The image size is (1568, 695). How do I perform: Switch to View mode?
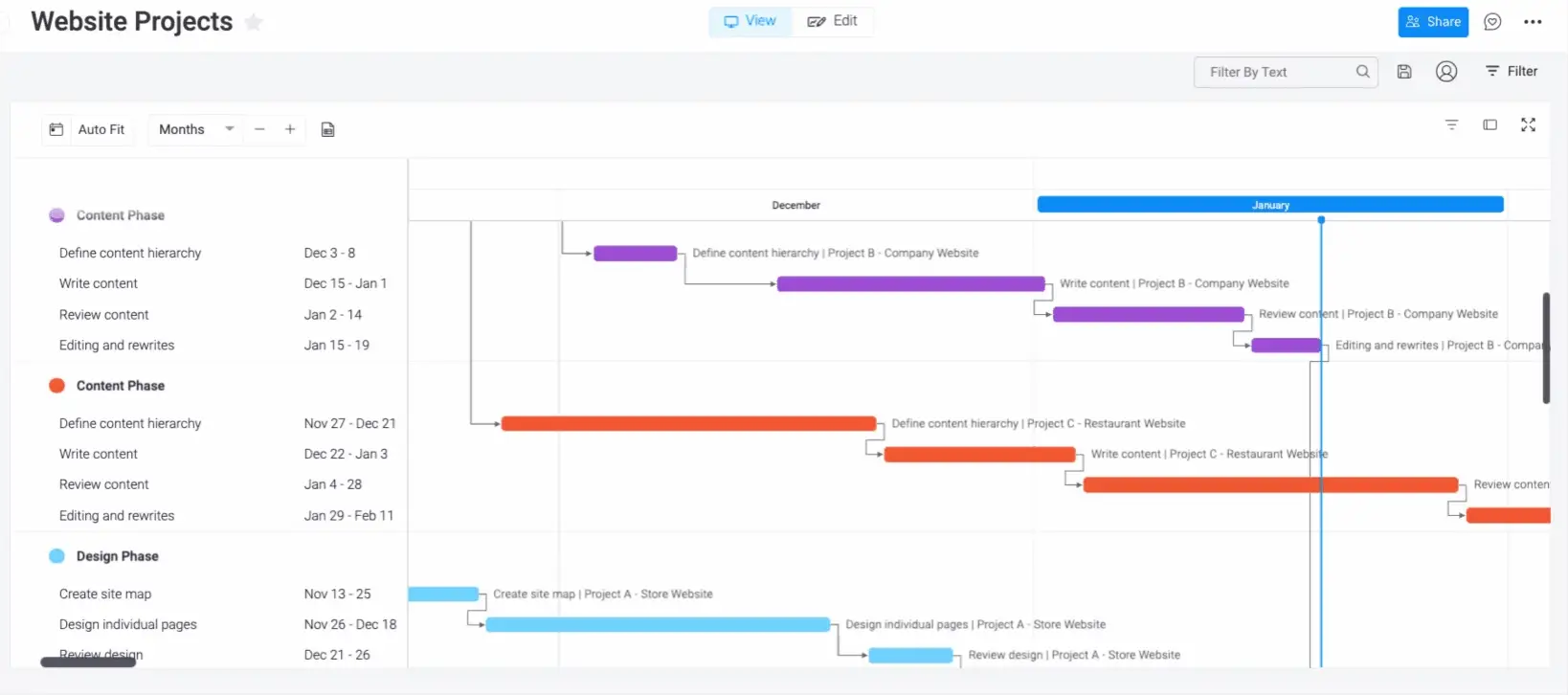point(750,21)
